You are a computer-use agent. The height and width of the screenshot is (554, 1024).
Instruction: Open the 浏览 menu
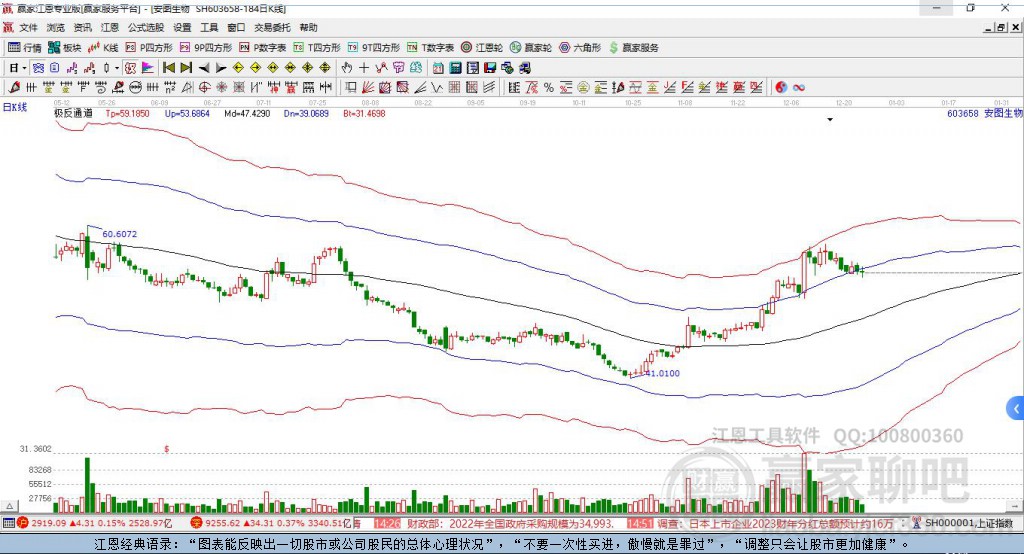56,27
